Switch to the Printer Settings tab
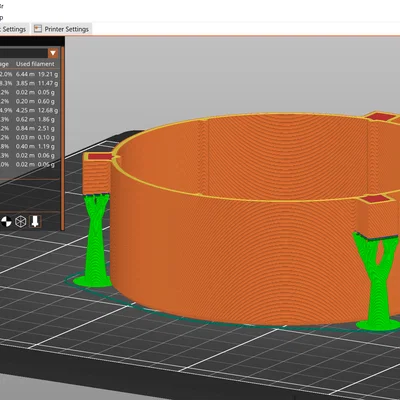Viewport: 400px width, 400px height. [x=62, y=29]
